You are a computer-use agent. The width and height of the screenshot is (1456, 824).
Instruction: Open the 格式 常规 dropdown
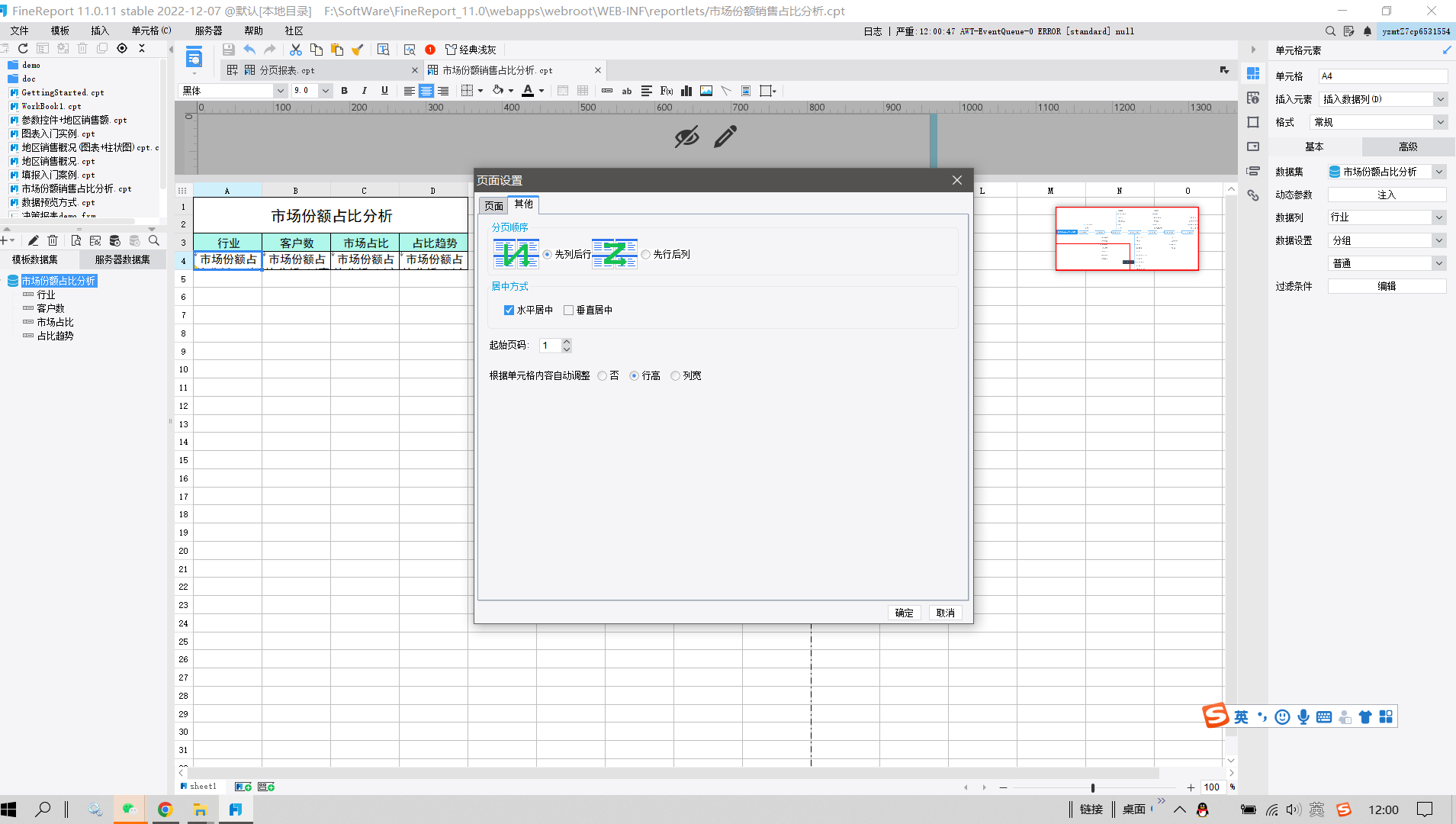click(x=1439, y=122)
